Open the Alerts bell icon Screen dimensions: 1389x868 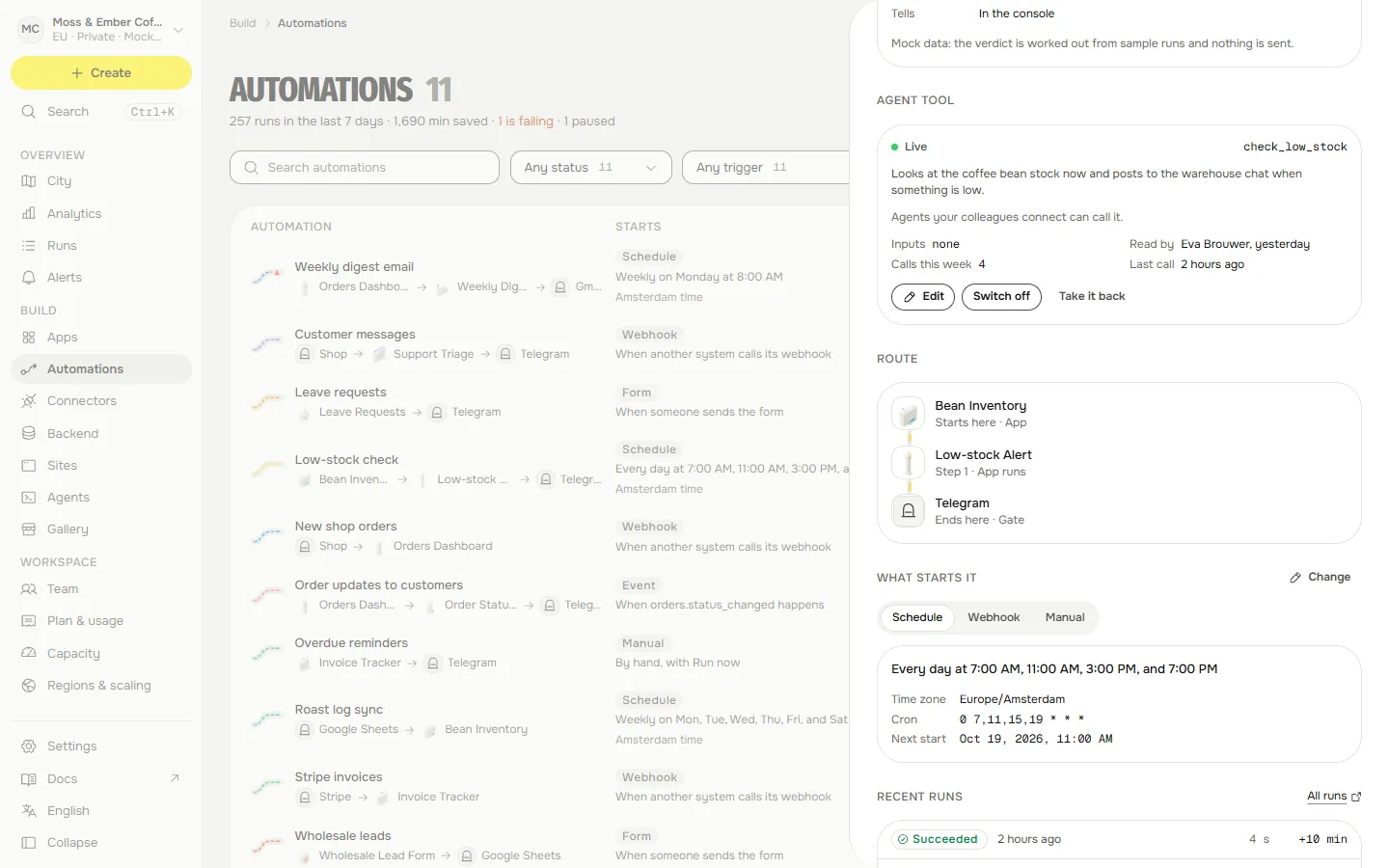[x=29, y=278]
